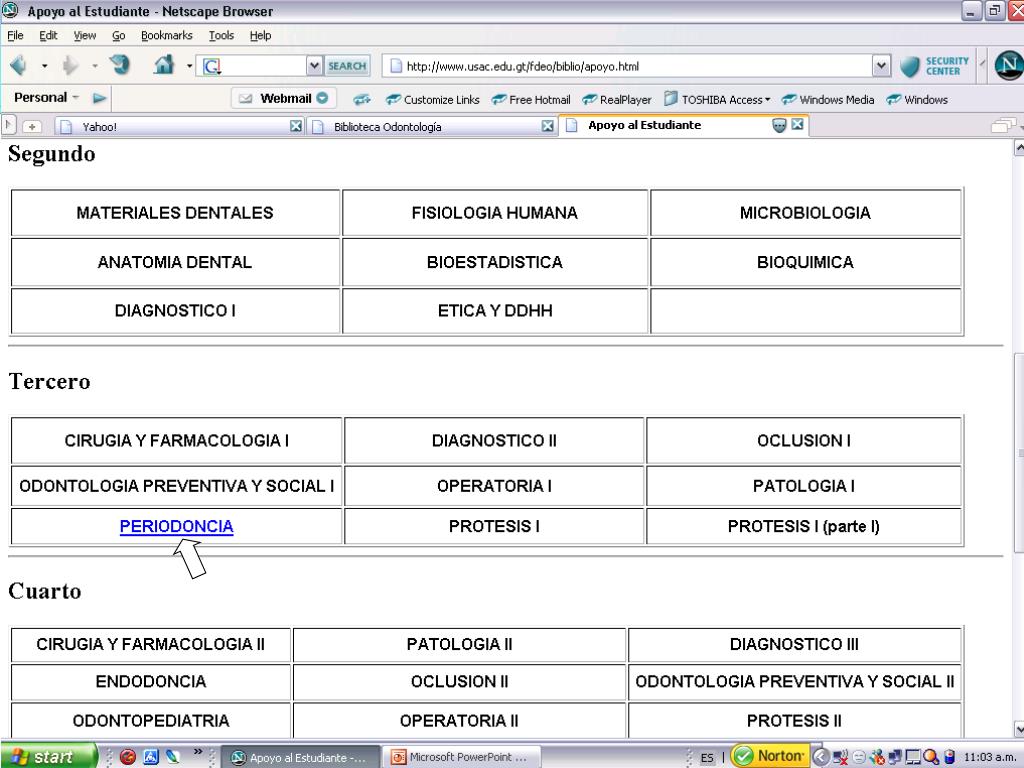Open the Go menu
The width and height of the screenshot is (1024, 768).
[118, 35]
